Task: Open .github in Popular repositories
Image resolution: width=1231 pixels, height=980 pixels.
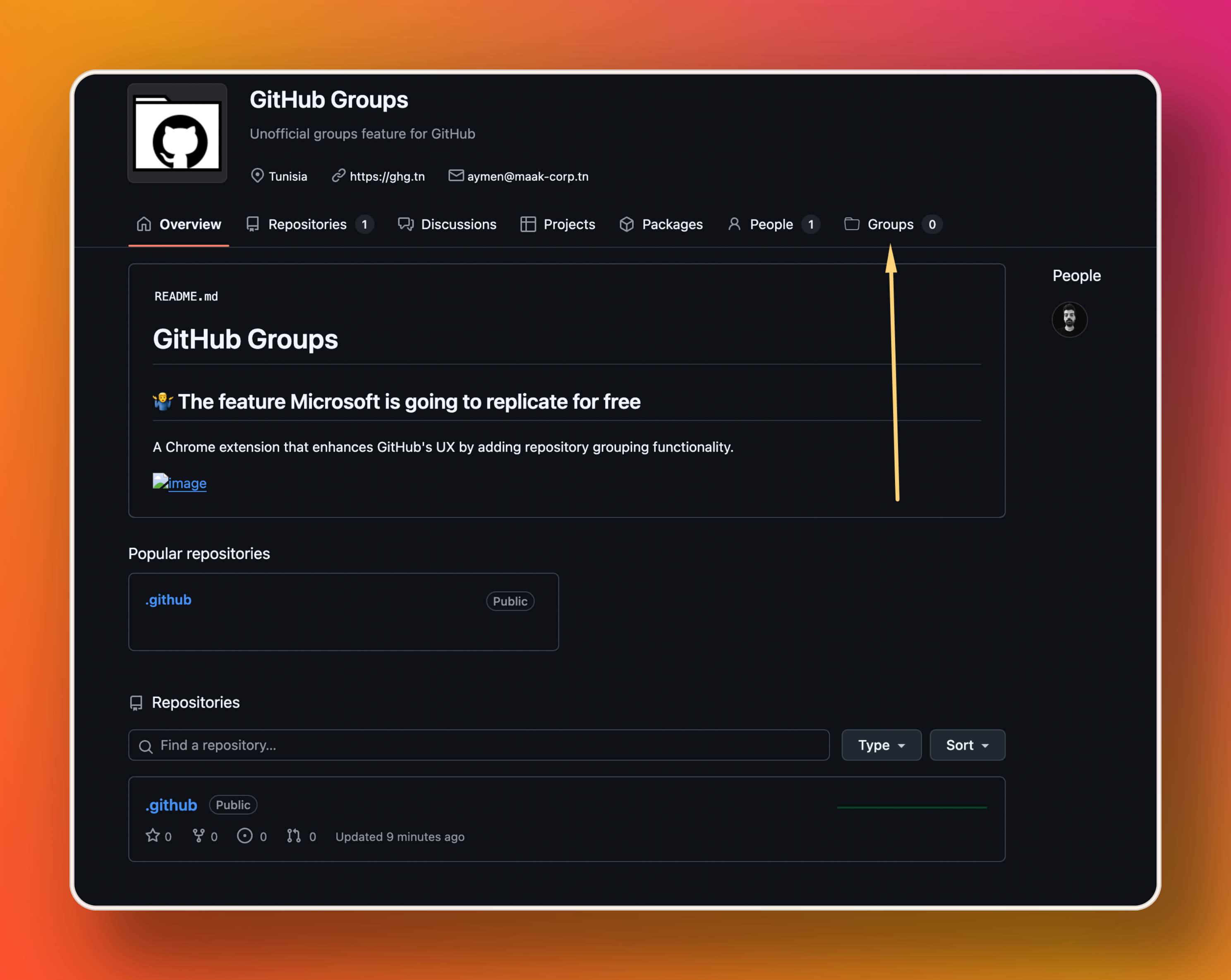Action: pyautogui.click(x=169, y=600)
